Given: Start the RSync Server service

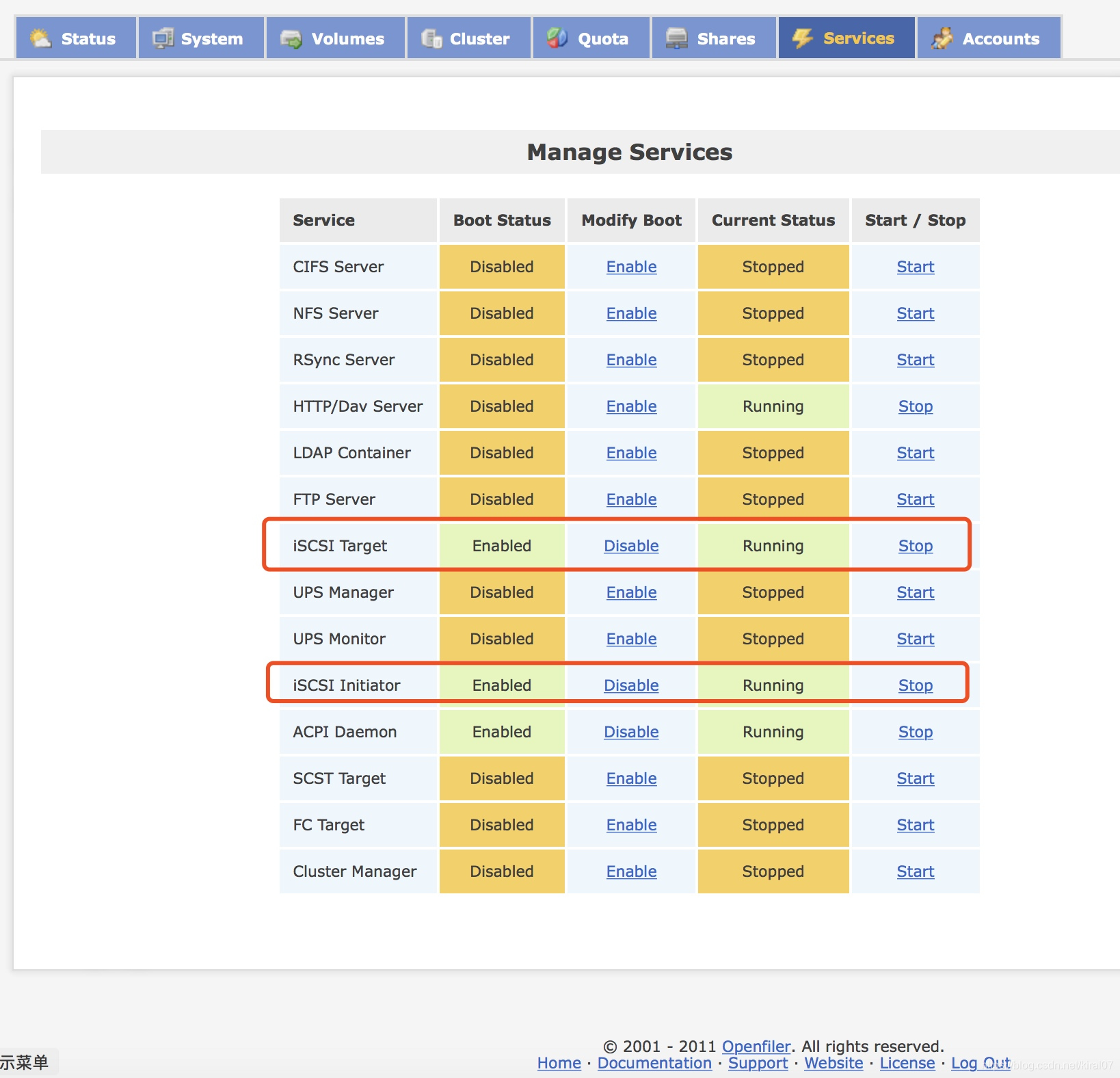Looking at the screenshot, I should click(x=916, y=360).
